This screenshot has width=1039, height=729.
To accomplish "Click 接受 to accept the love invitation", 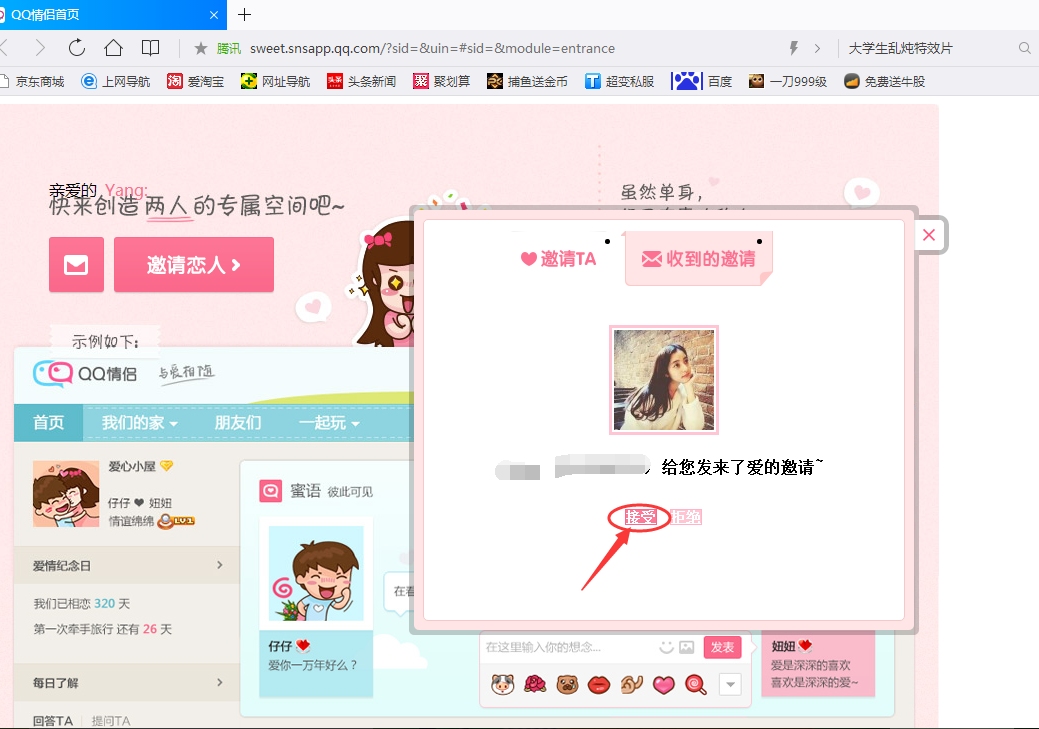I will coord(639,517).
